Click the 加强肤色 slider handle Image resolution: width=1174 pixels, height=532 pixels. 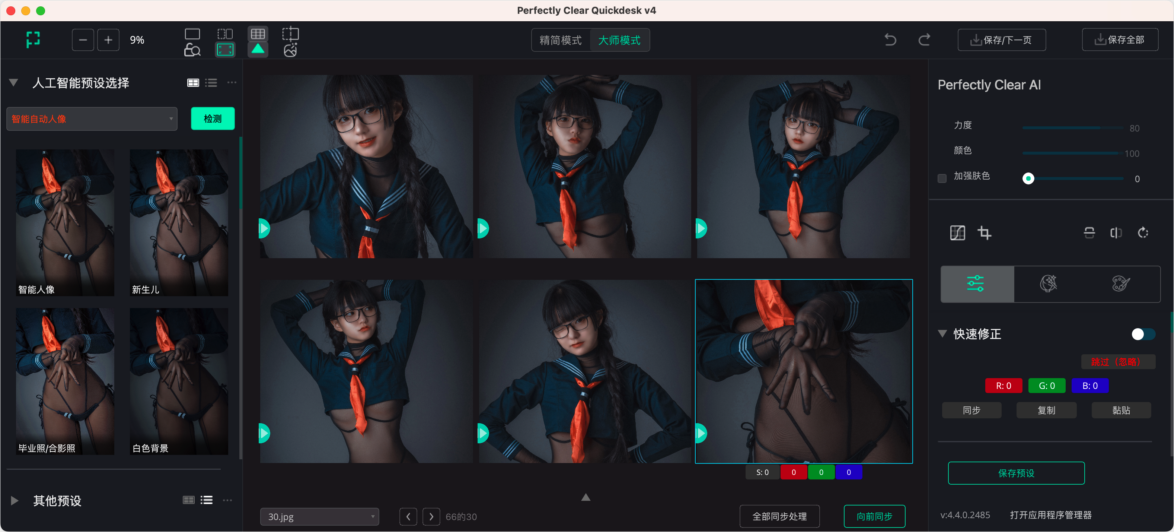[x=1029, y=178]
